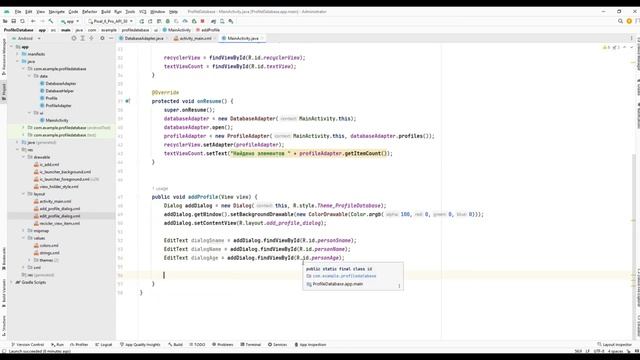Open the app run configuration dropdown
Viewport: 640px width, 360px height.
pos(70,21)
